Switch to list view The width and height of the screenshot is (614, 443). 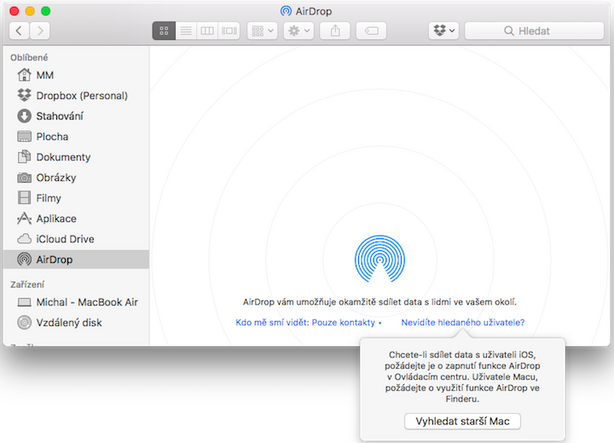click(186, 31)
